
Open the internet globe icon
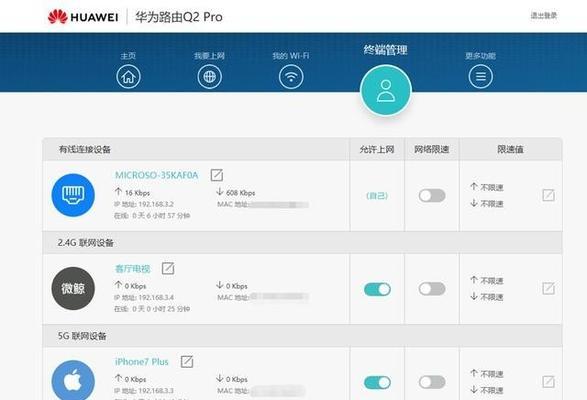point(210,76)
